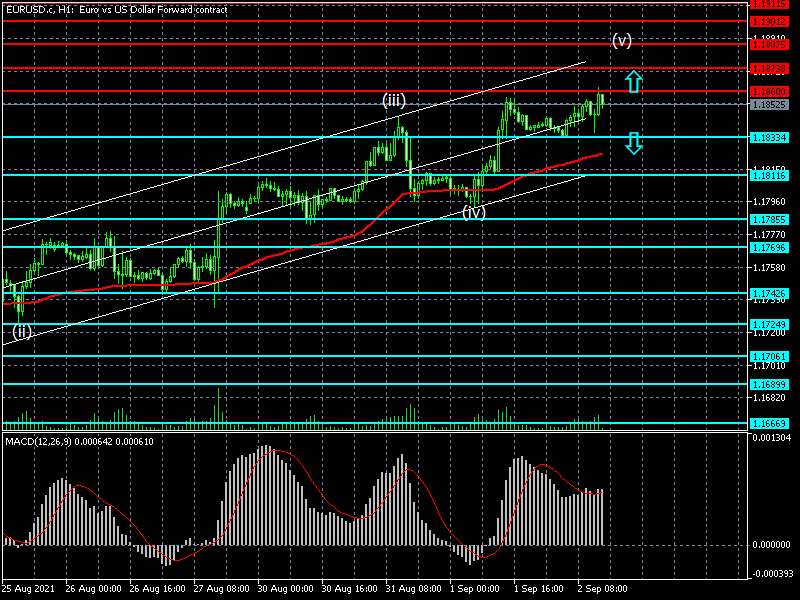Click the 1.18334 cyan price tag
Screen dimensions: 800x600
(x=773, y=137)
